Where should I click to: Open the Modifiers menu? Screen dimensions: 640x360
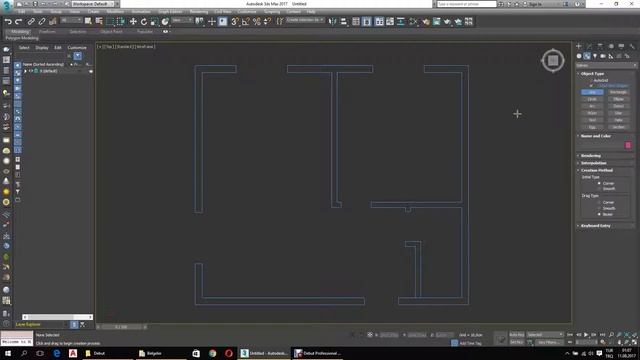[115, 12]
